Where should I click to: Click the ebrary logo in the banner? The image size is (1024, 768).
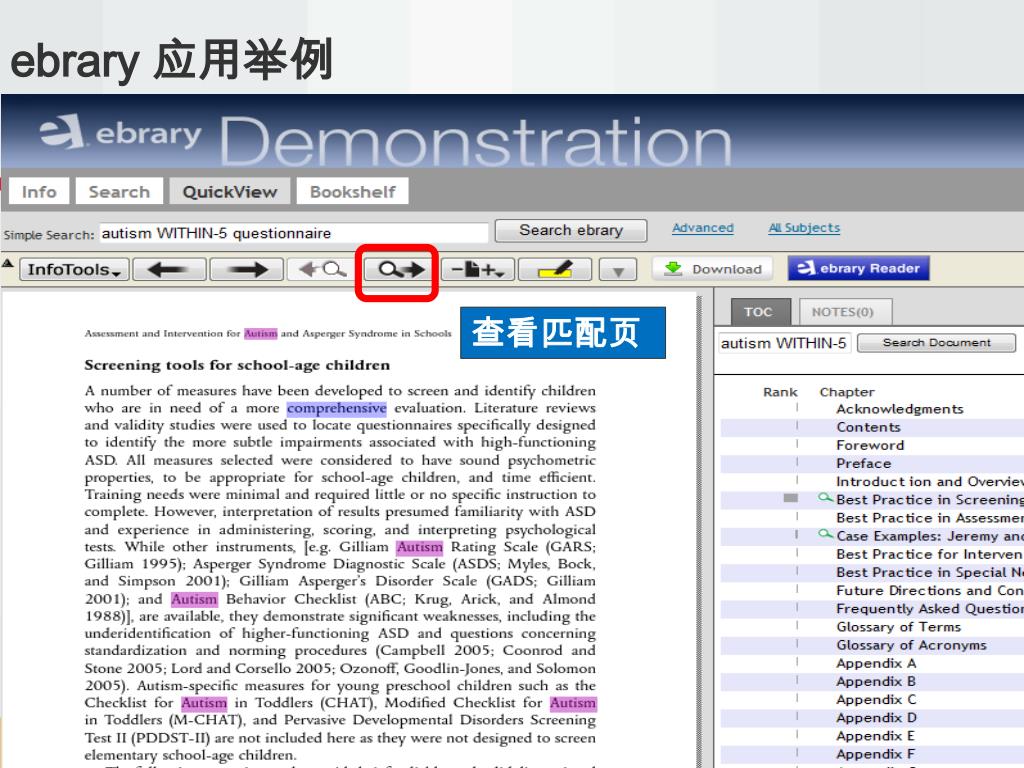(121, 133)
